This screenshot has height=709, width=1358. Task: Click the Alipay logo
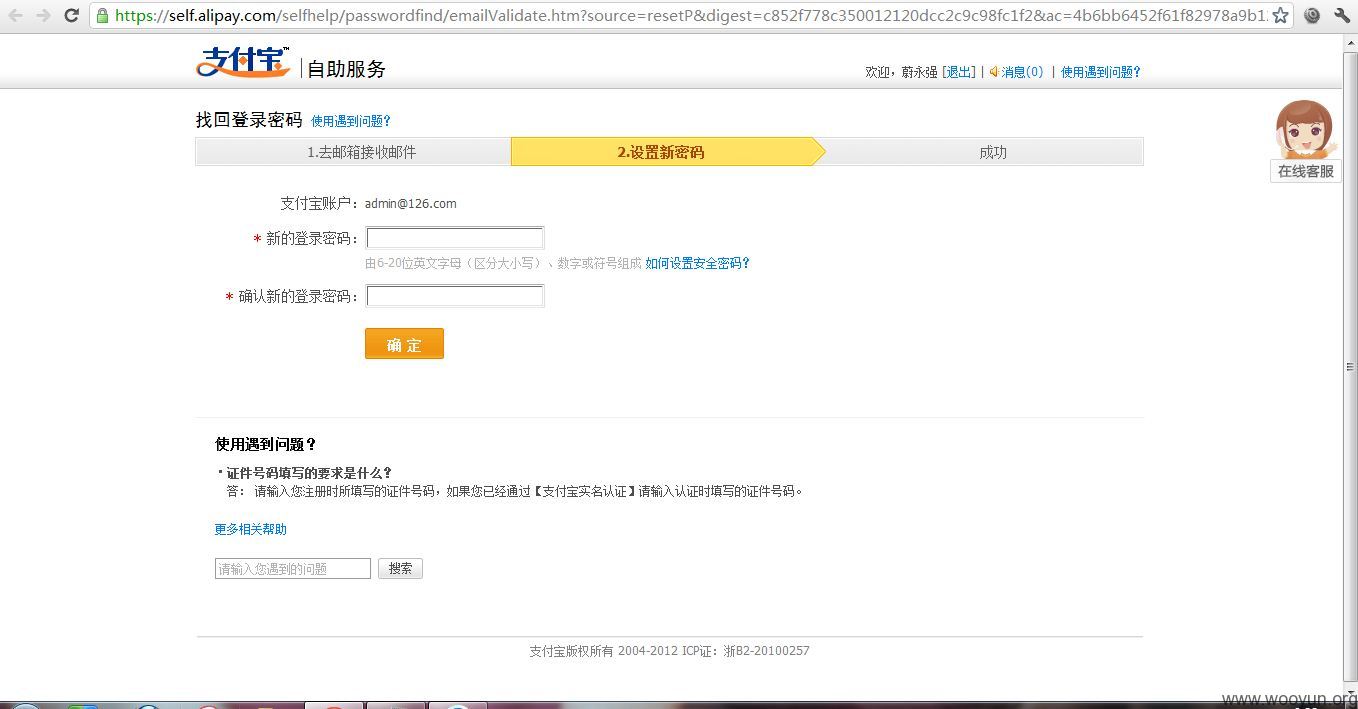coord(243,62)
